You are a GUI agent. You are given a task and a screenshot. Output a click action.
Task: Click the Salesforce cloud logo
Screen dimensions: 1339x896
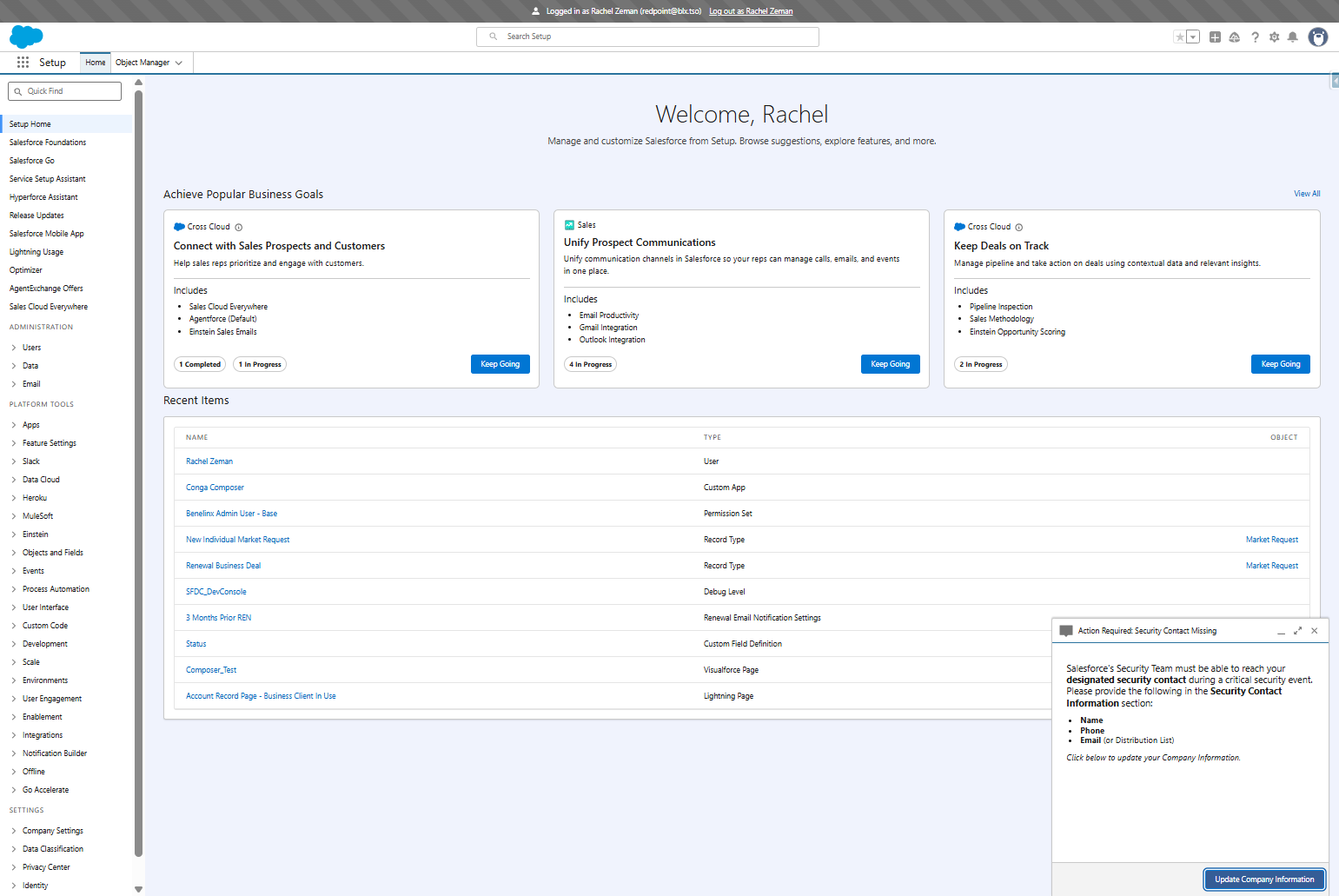pyautogui.click(x=26, y=37)
